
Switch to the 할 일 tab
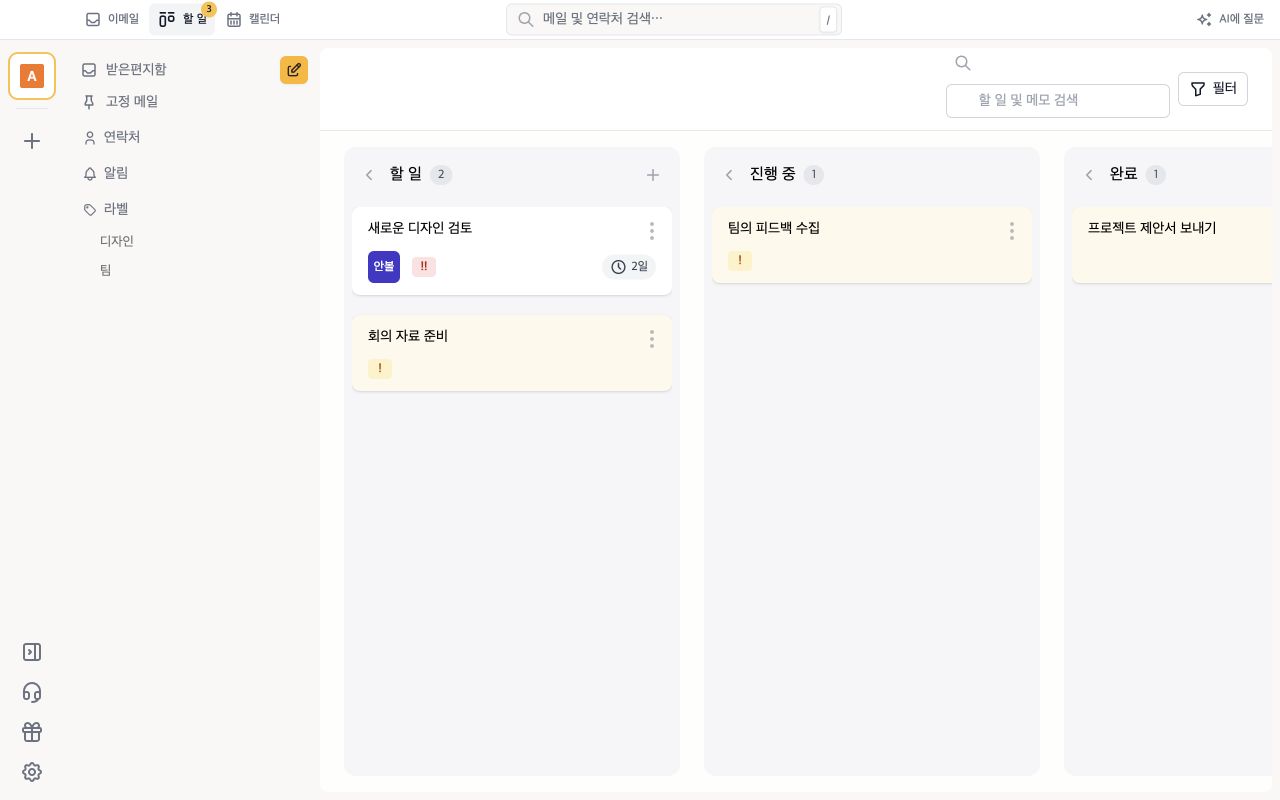click(182, 19)
